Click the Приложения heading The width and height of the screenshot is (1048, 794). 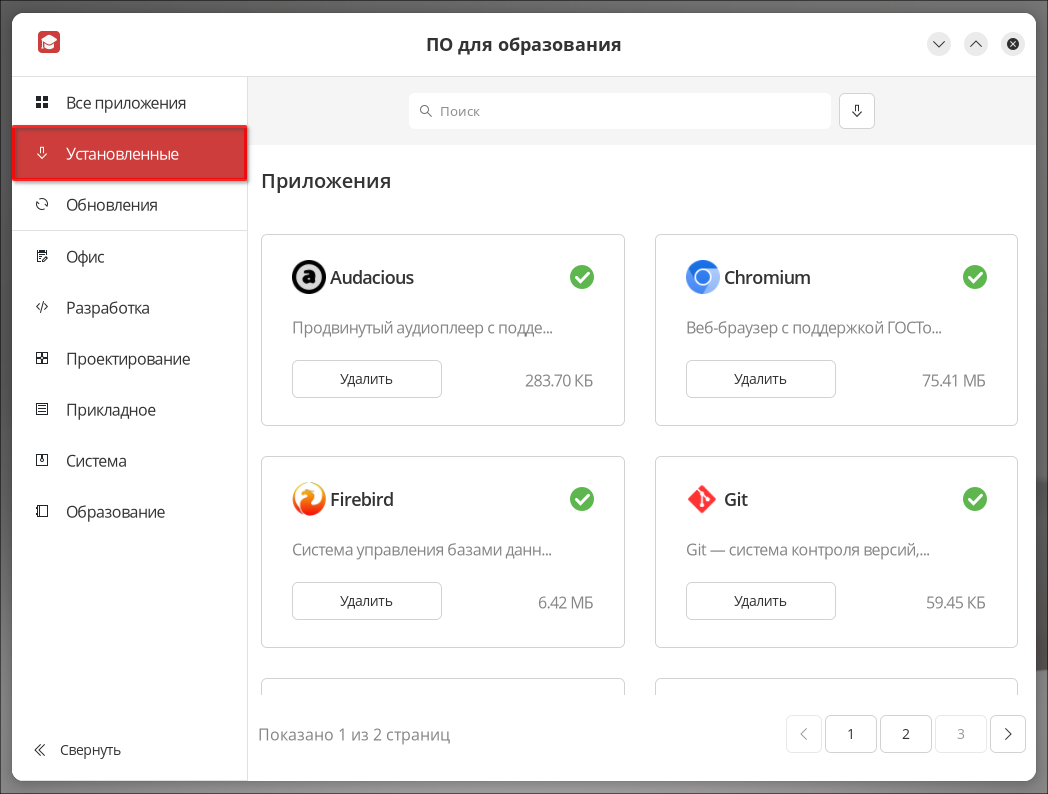326,181
